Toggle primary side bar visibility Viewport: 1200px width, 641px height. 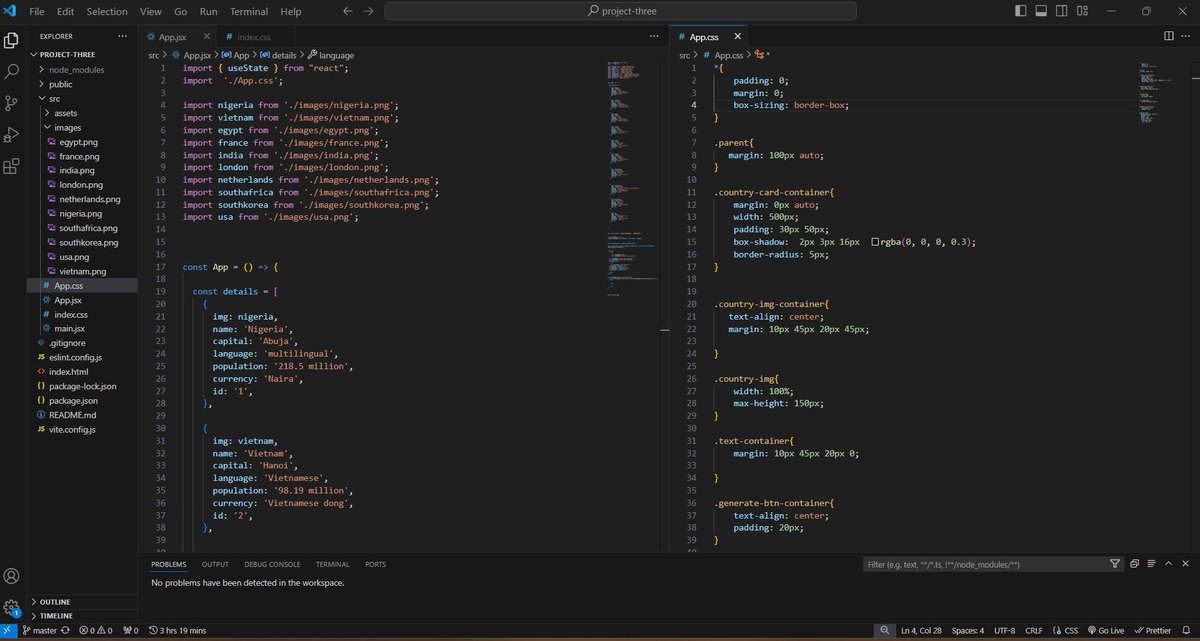[x=1020, y=11]
